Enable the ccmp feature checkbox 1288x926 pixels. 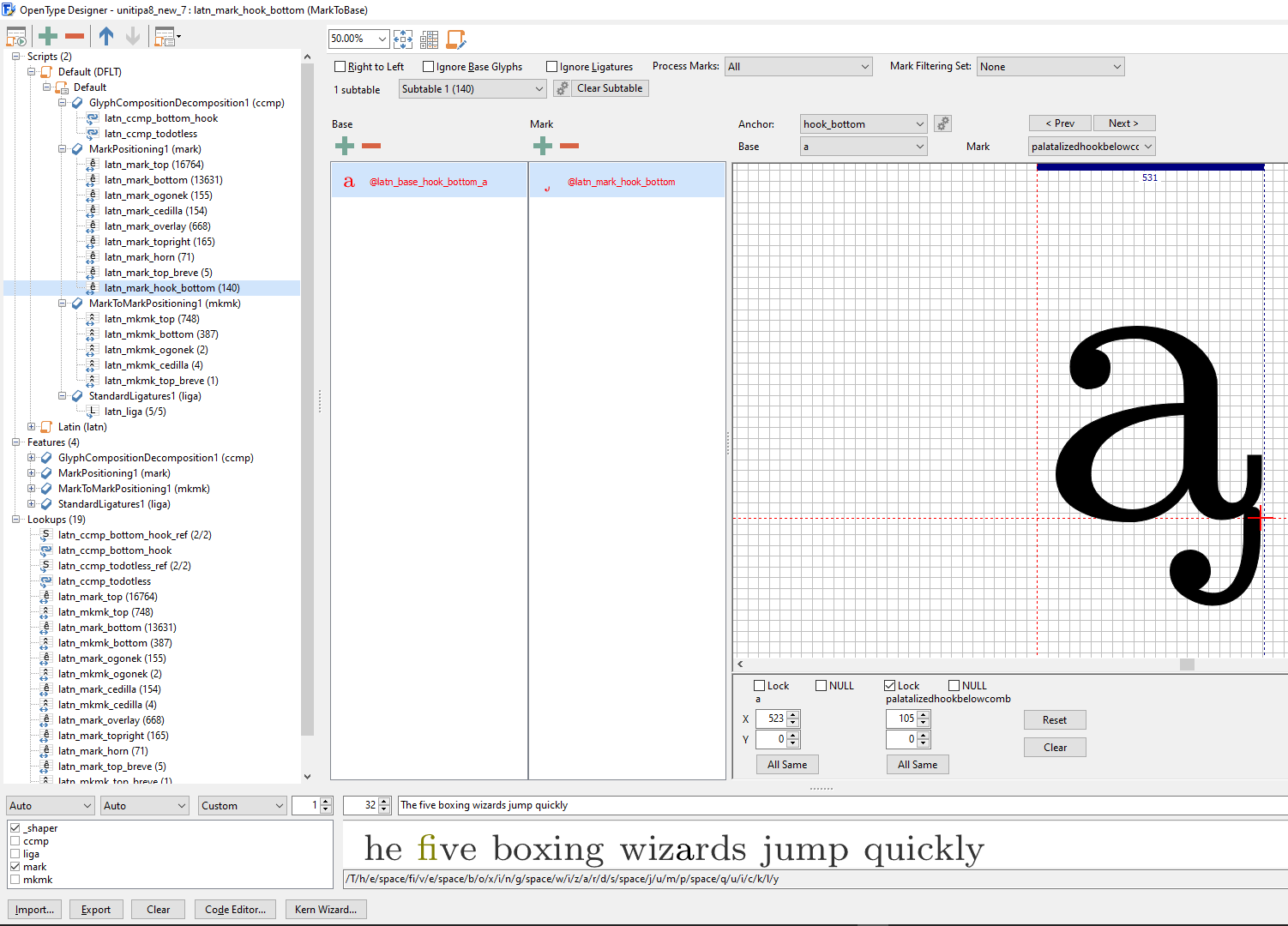point(15,841)
